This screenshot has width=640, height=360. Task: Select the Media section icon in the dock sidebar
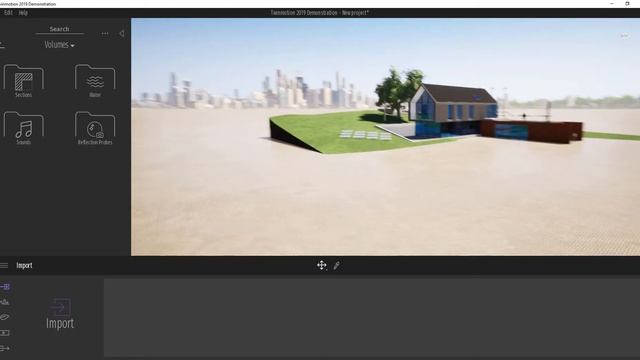5,333
